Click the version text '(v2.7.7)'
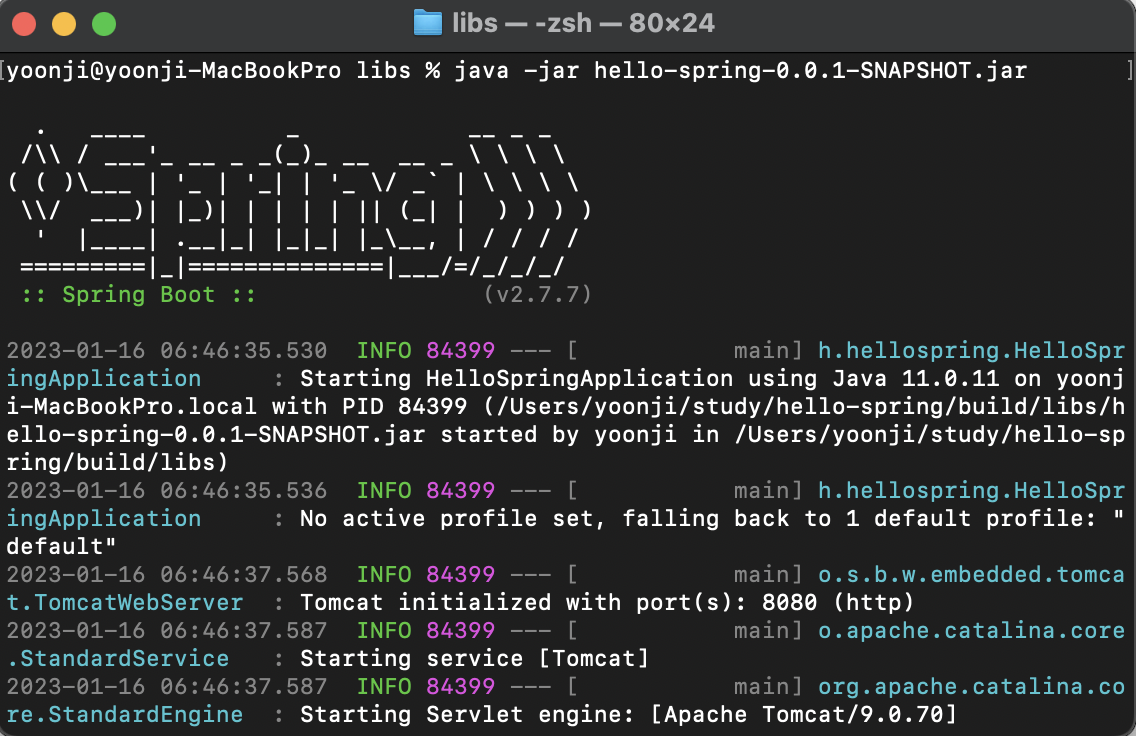Viewport: 1136px width, 736px height. coord(538,295)
